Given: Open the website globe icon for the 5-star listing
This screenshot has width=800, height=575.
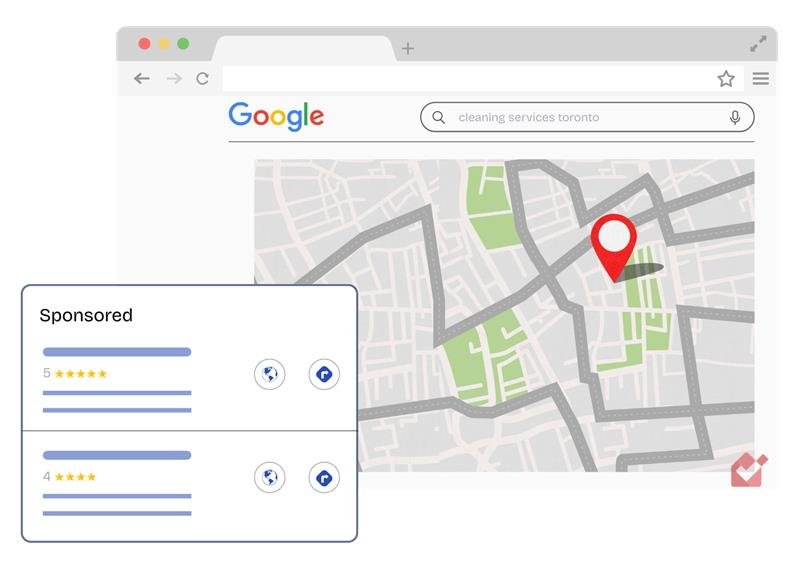Looking at the screenshot, I should [x=269, y=375].
